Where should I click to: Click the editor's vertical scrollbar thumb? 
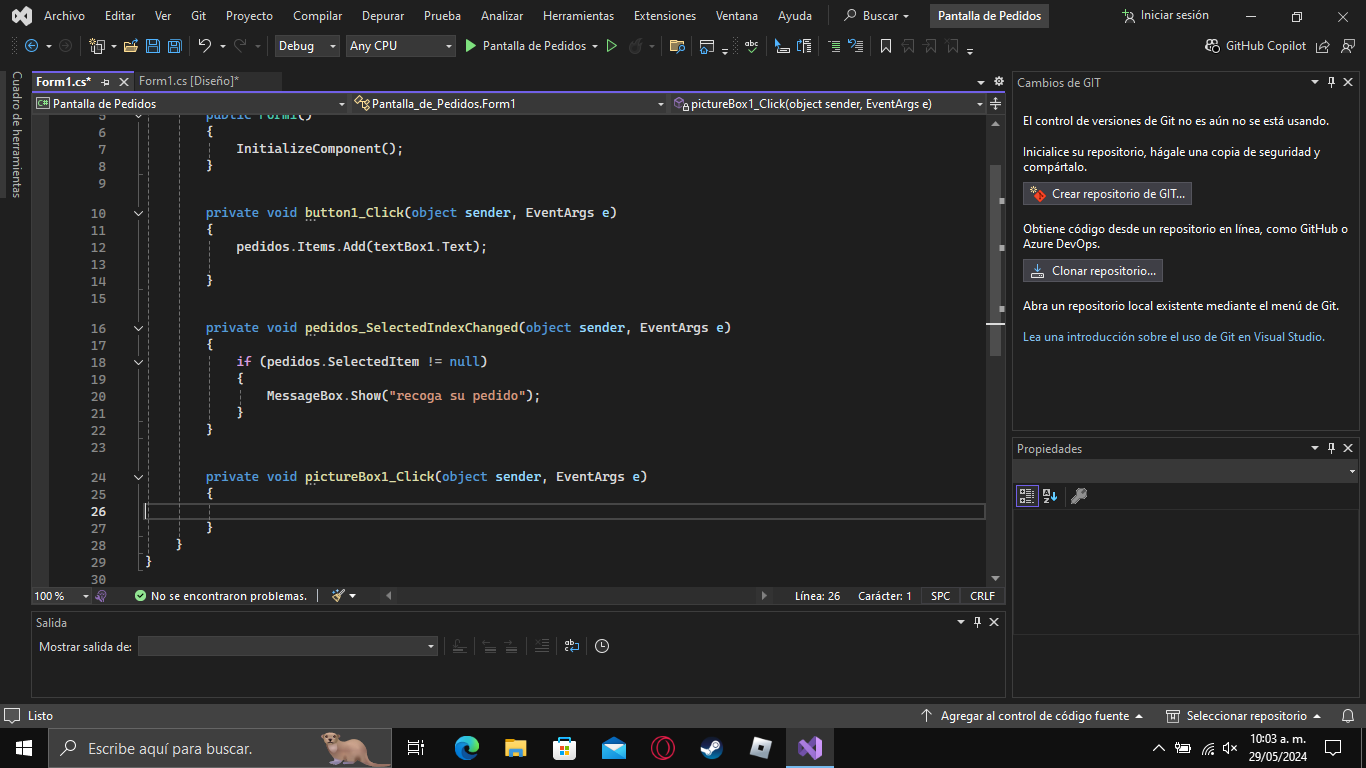pos(995,260)
